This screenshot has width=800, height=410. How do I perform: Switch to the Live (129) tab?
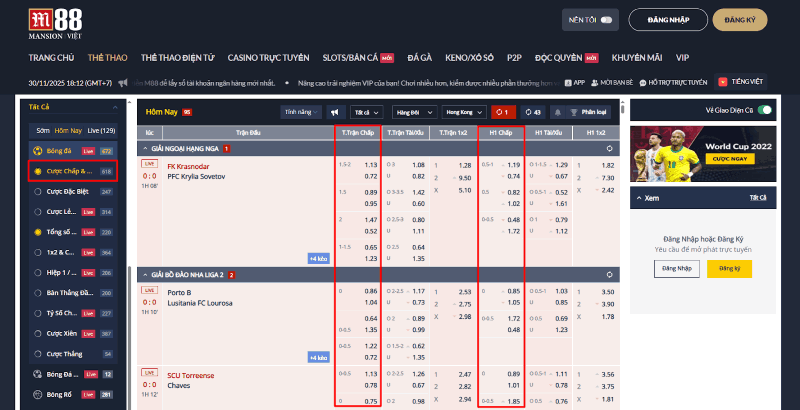pos(101,131)
